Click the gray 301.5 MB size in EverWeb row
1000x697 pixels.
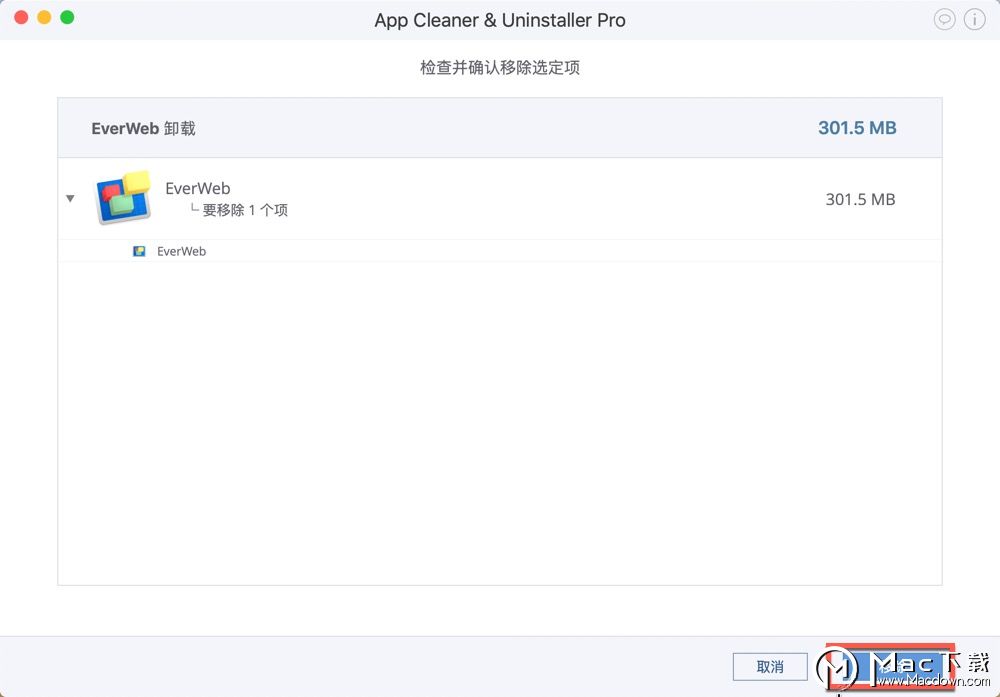click(860, 200)
